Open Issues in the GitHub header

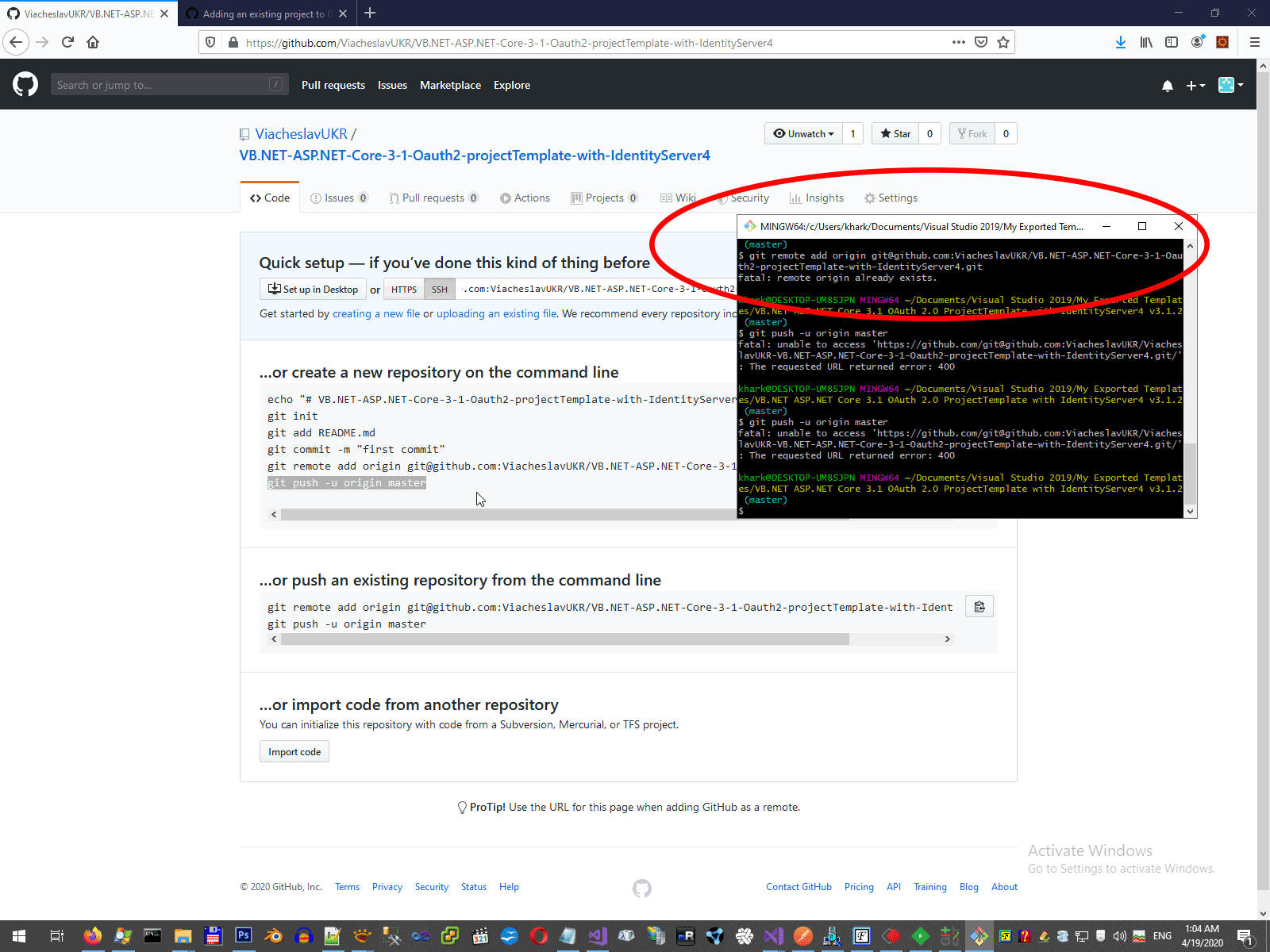pos(392,85)
